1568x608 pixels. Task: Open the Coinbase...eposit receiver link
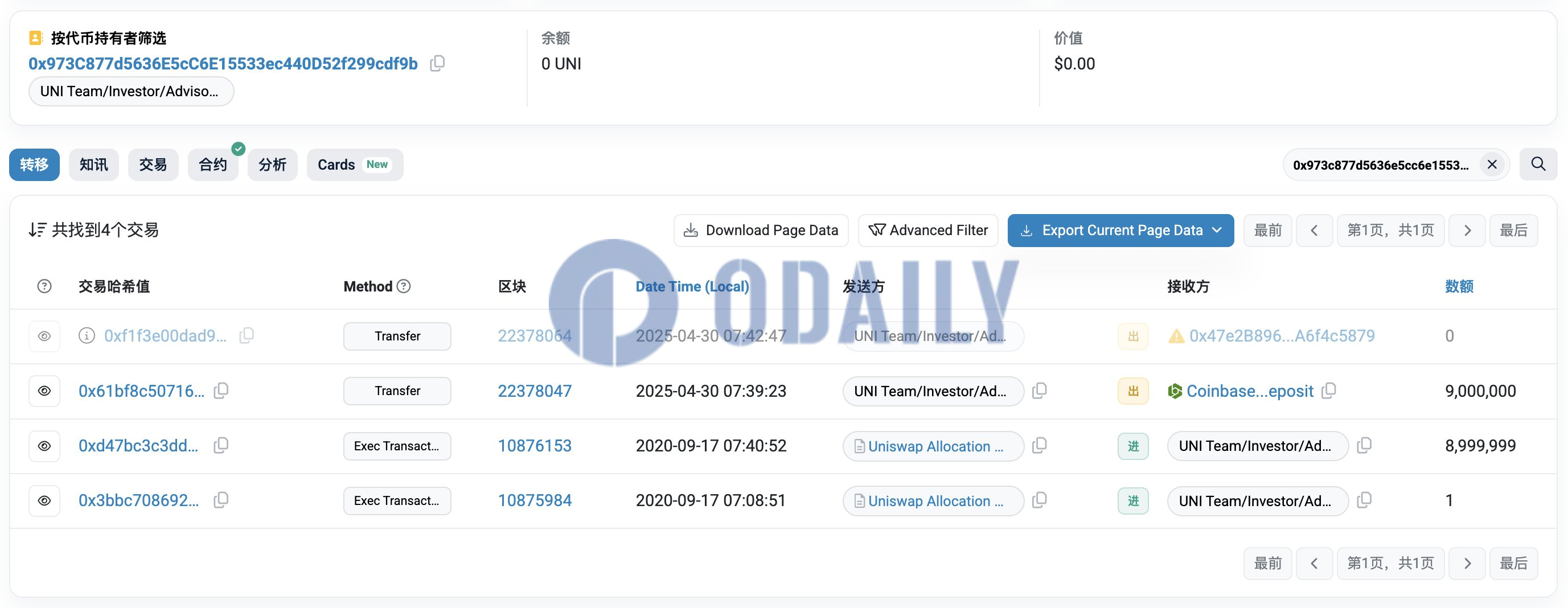point(1250,391)
